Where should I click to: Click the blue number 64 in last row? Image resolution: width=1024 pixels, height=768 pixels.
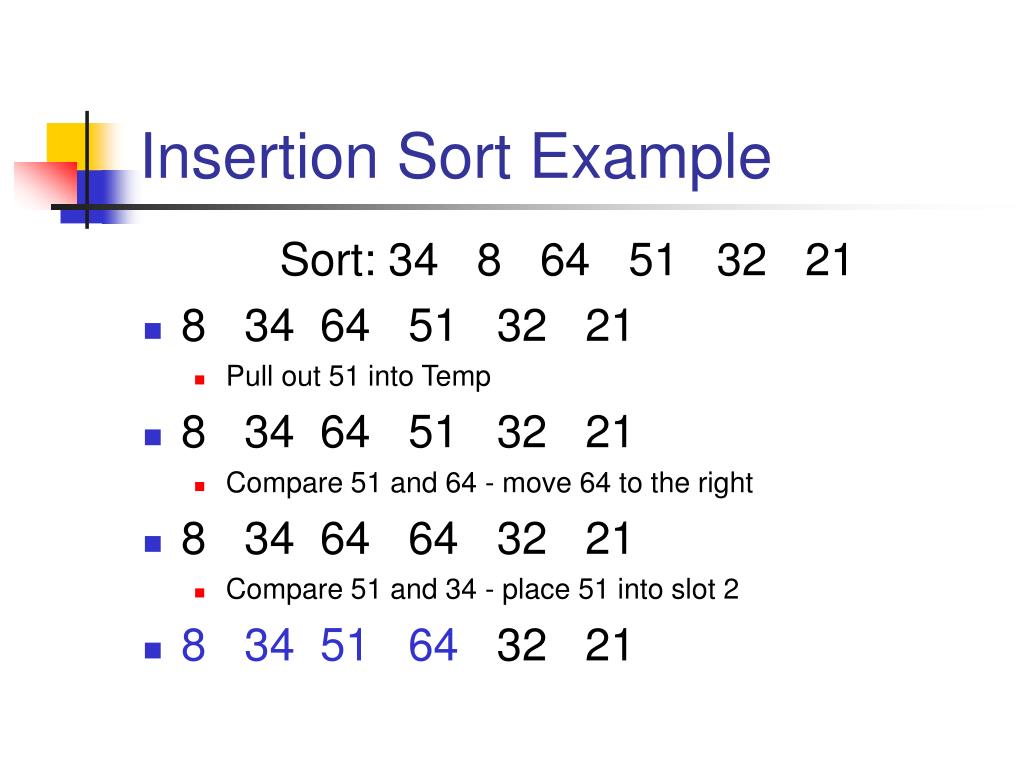tap(432, 645)
